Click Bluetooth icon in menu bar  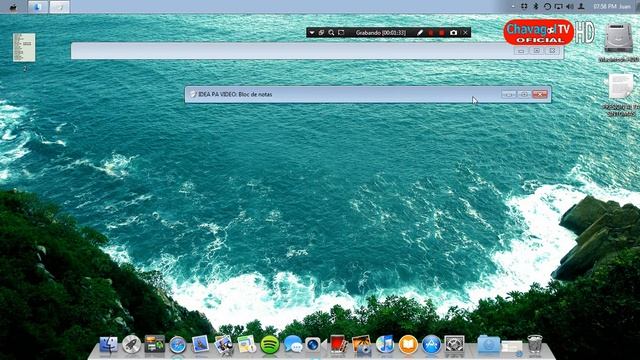pyautogui.click(x=536, y=7)
